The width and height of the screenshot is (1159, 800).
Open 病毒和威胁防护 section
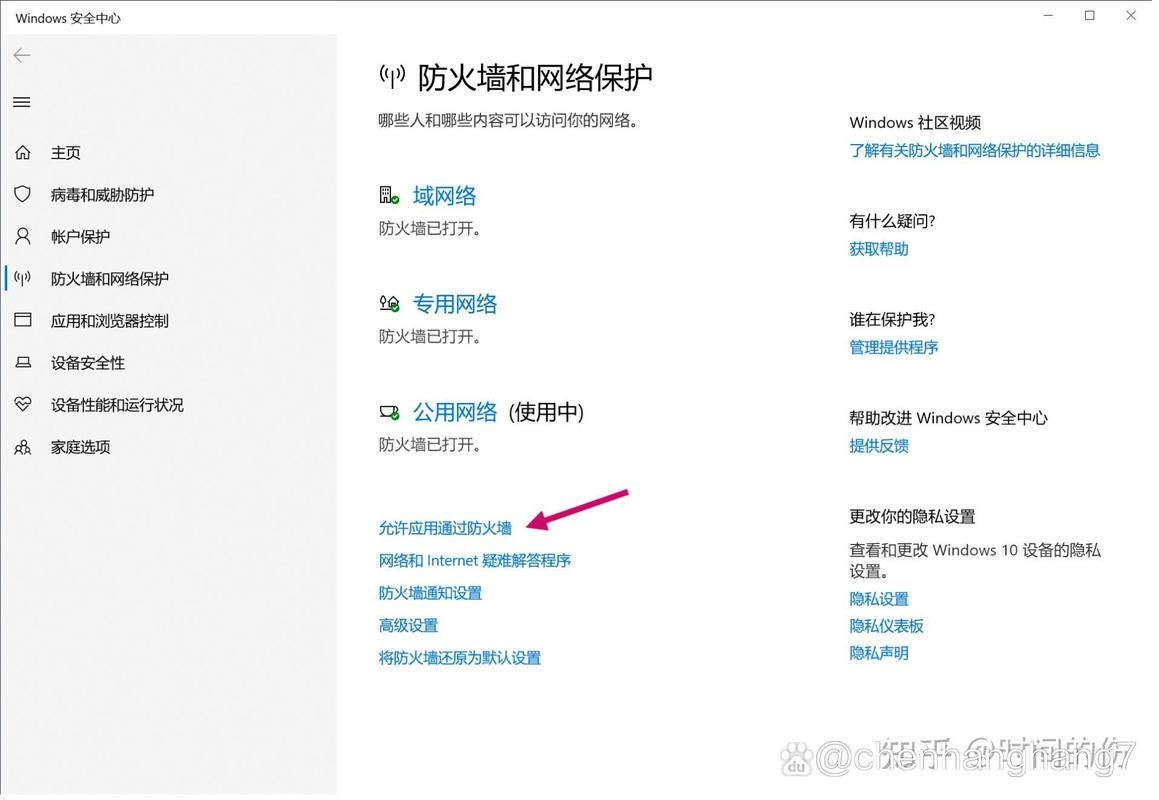point(103,194)
